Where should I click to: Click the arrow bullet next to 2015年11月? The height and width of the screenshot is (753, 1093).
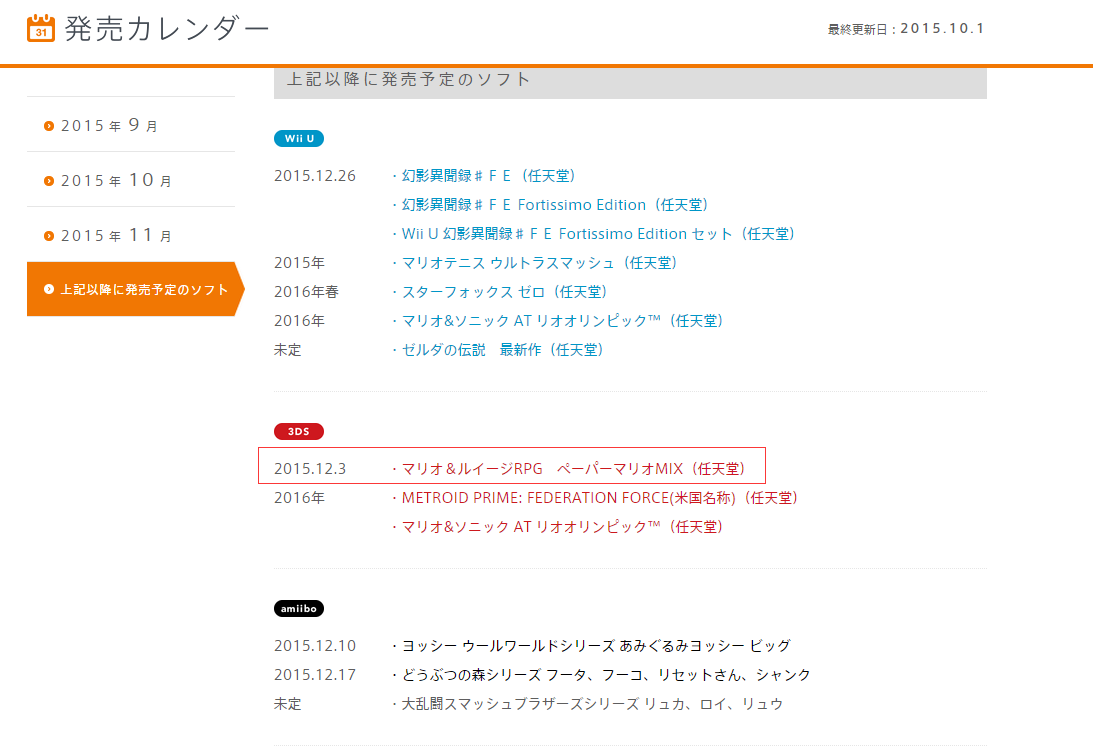[49, 236]
